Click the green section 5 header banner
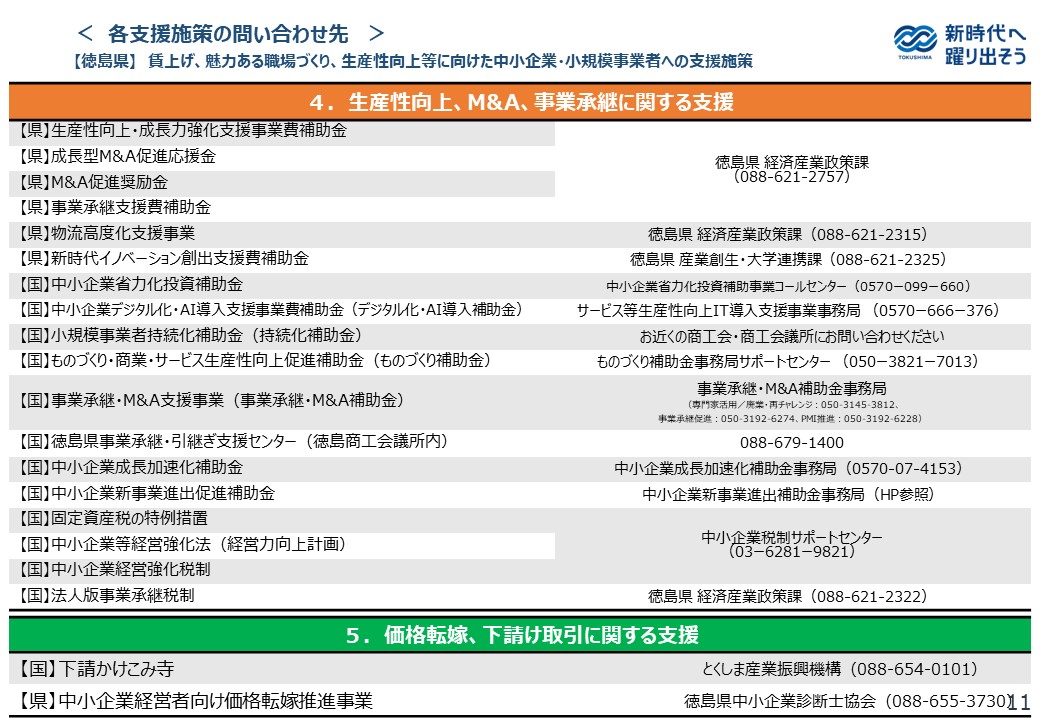 click(520, 637)
